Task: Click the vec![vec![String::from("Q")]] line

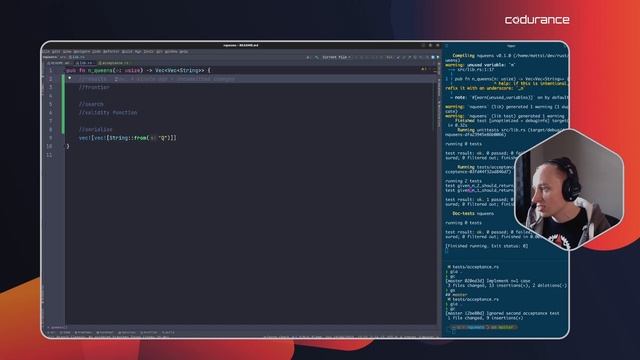Action: tap(127, 138)
